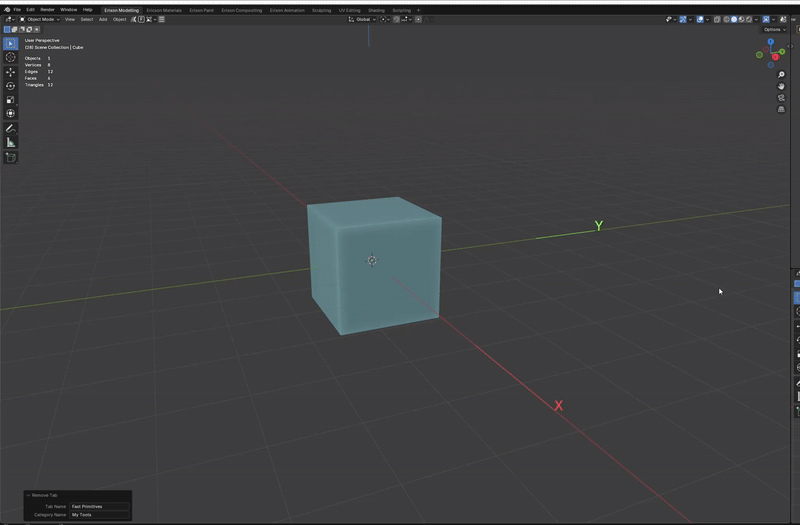
Task: Switch to rendered shading mode
Action: (748, 19)
